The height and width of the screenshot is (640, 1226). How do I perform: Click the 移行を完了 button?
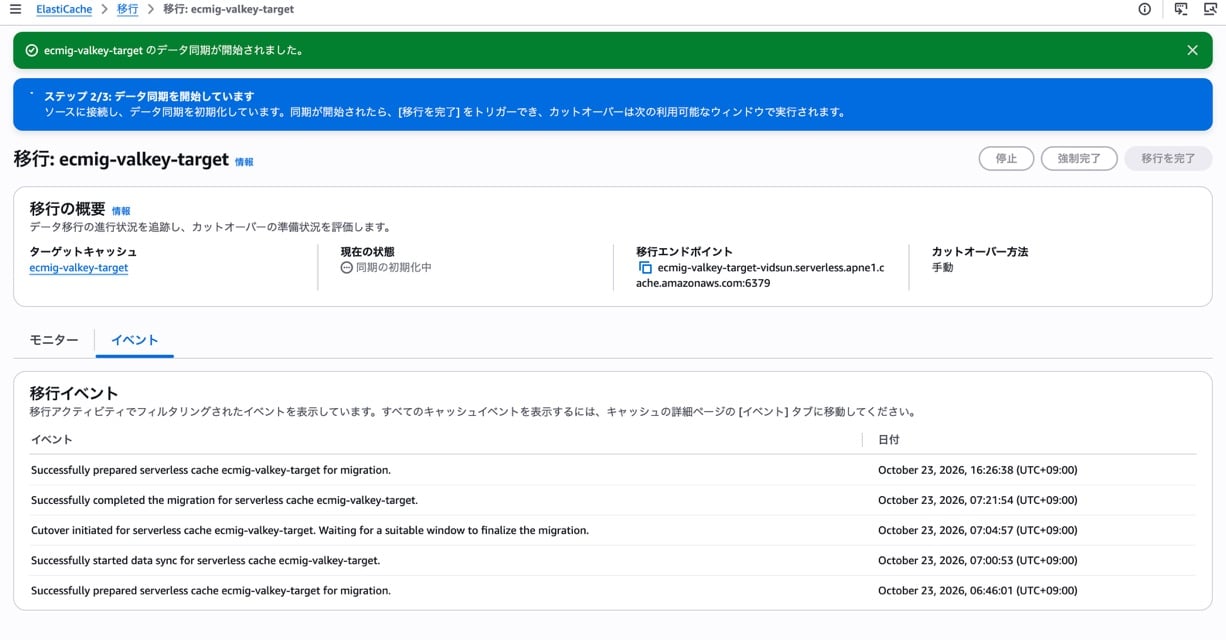(1168, 158)
